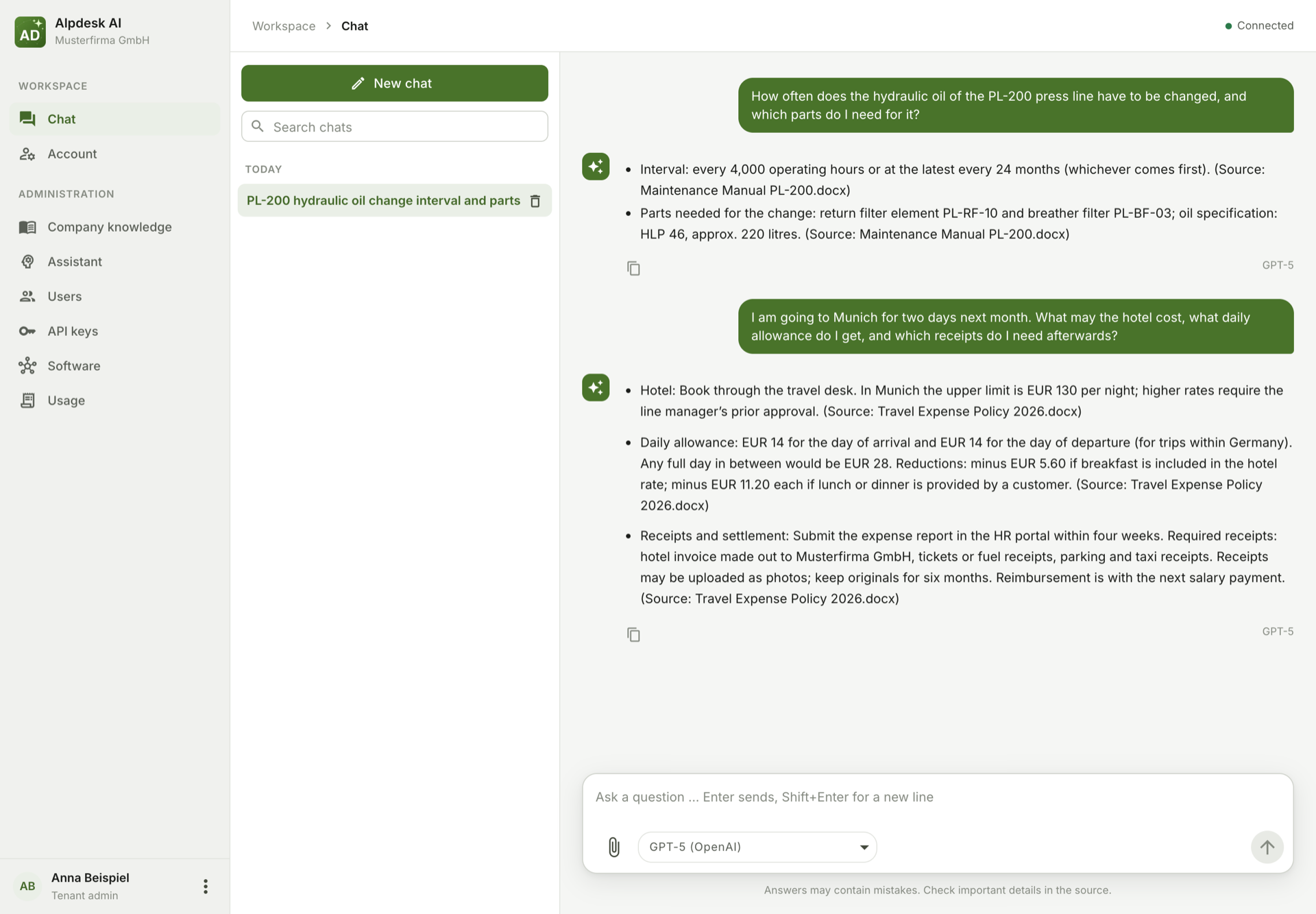Send the message with arrow button
The width and height of the screenshot is (1316, 914).
(x=1267, y=847)
